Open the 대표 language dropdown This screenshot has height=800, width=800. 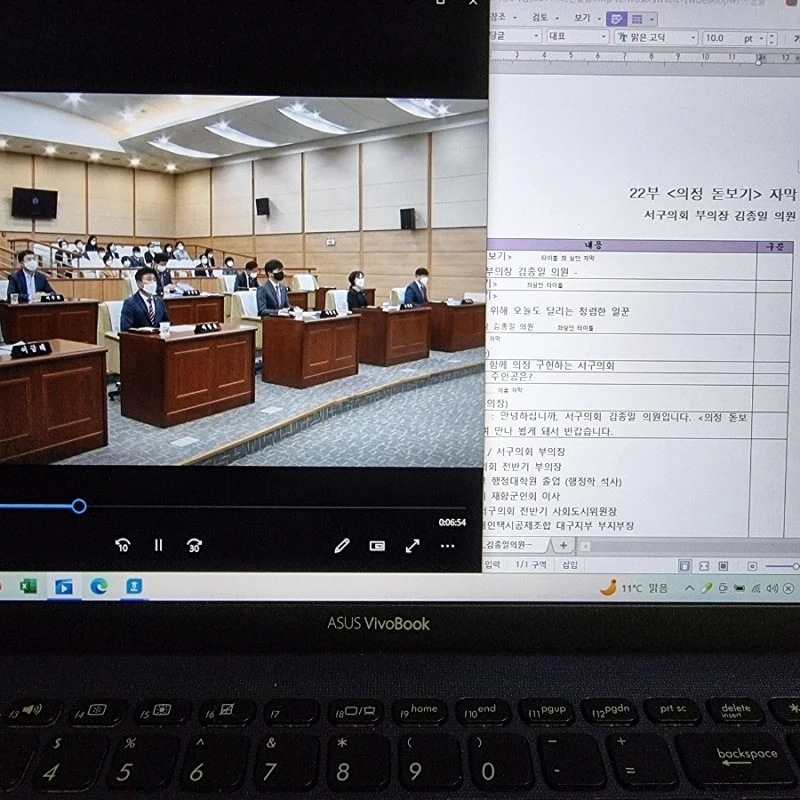point(578,37)
